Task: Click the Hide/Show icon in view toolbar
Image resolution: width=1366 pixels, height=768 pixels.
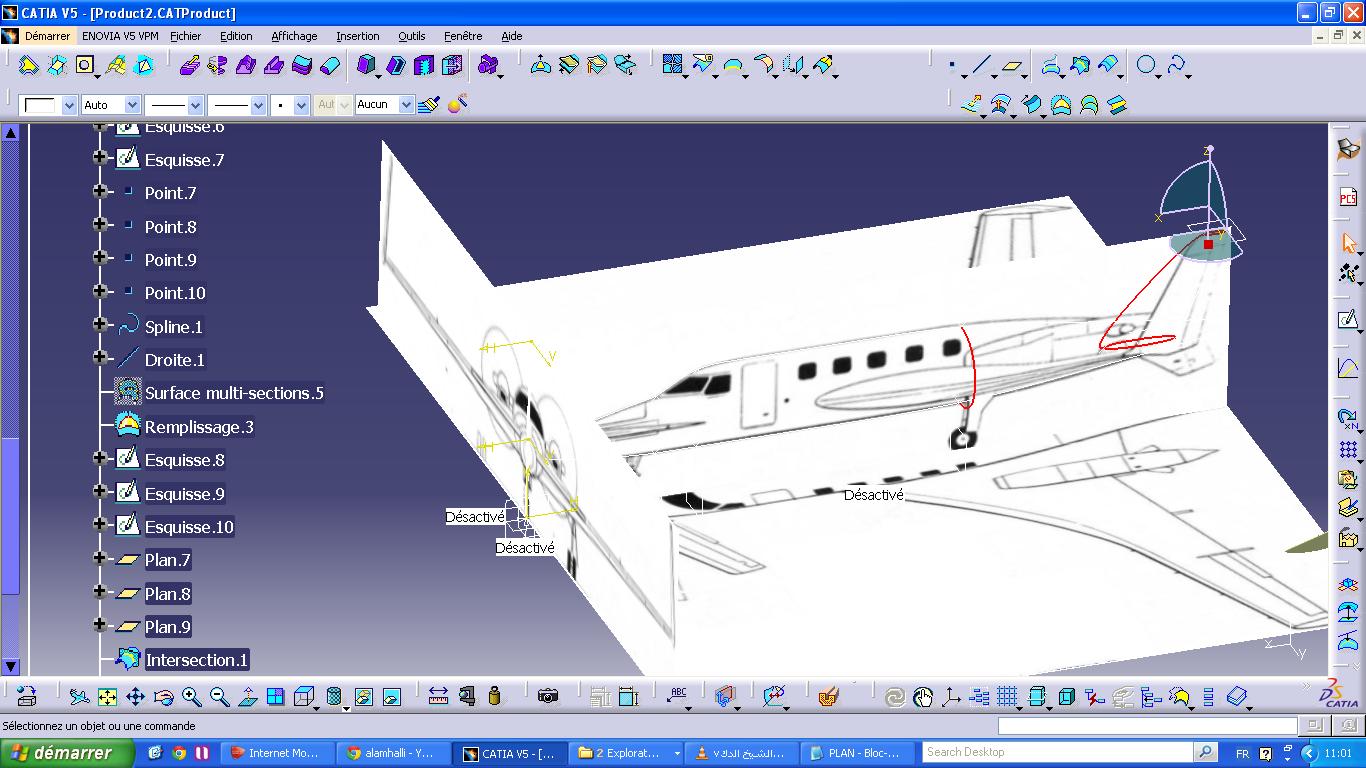Action: click(363, 696)
